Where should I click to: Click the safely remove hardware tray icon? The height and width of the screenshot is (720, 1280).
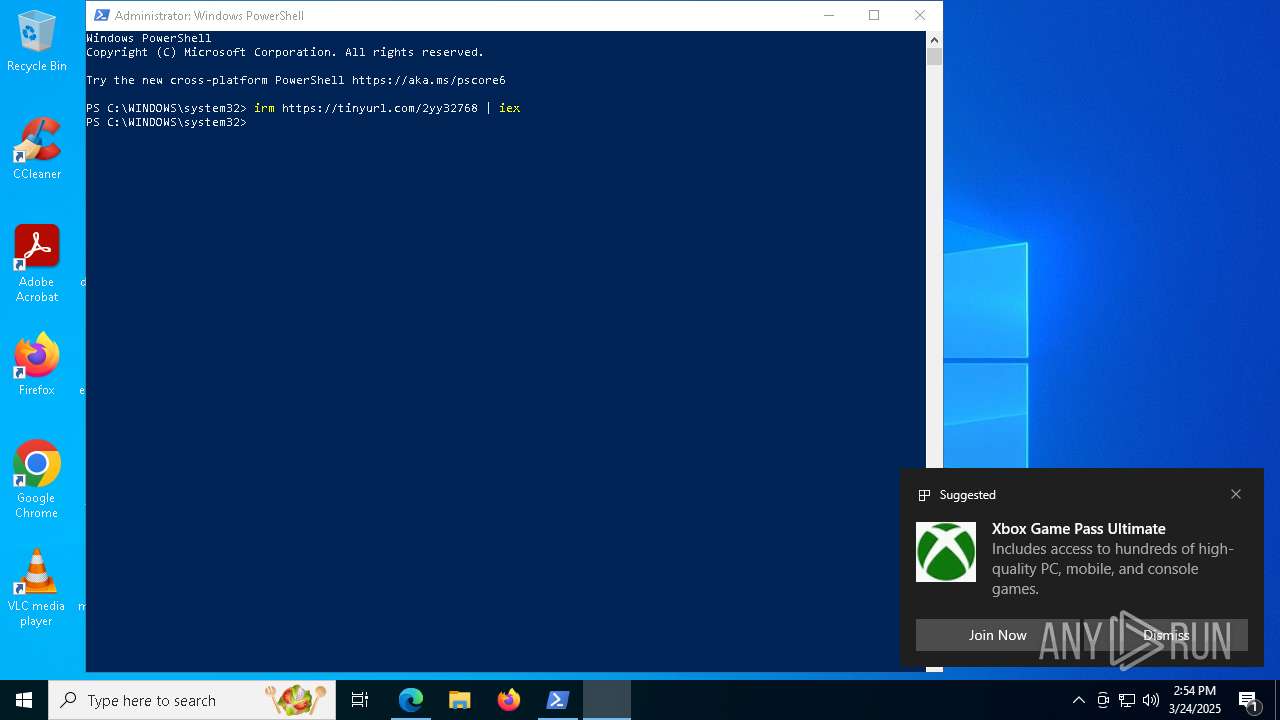(1103, 700)
